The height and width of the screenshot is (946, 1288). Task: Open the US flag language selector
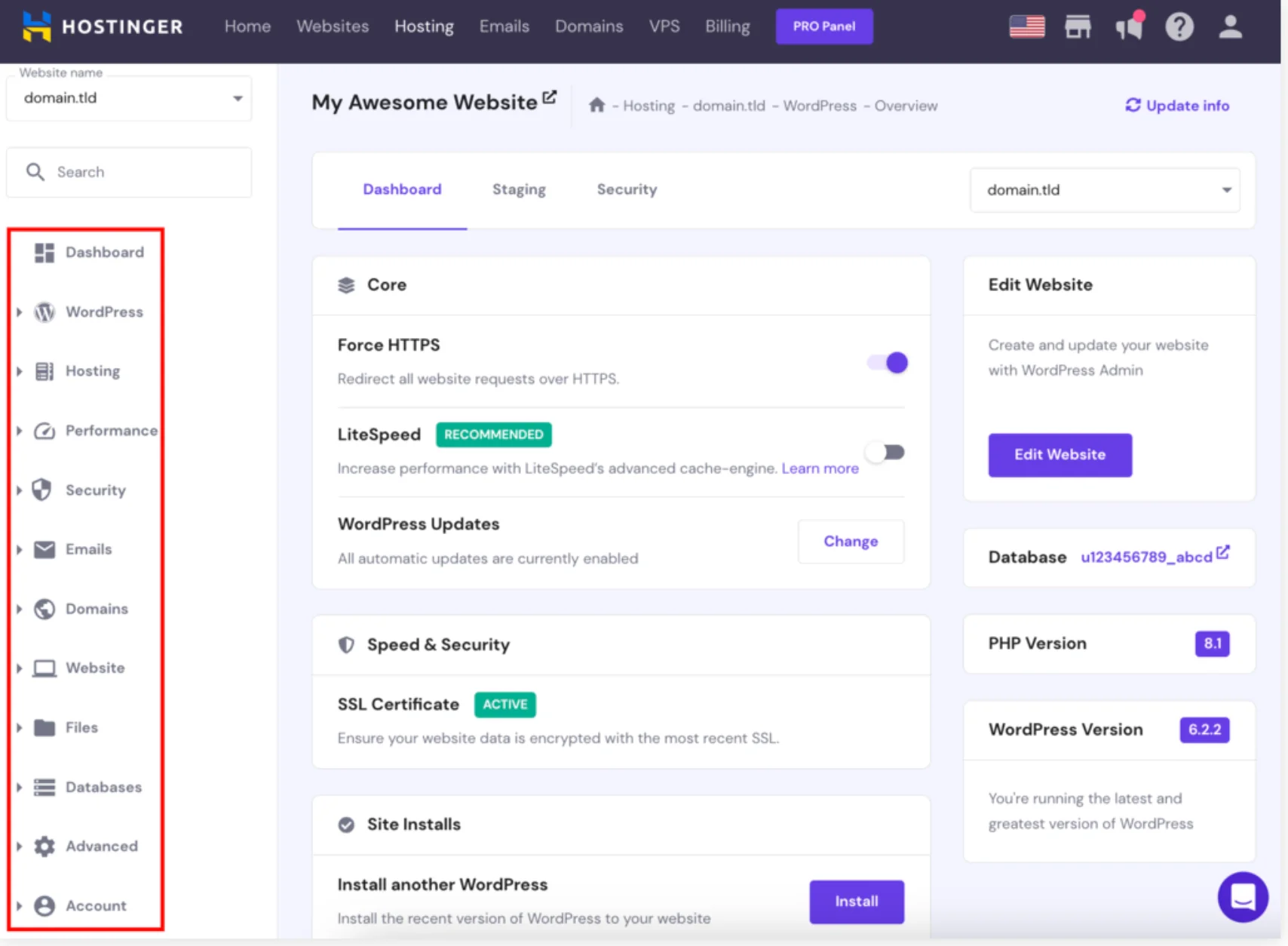(1027, 26)
